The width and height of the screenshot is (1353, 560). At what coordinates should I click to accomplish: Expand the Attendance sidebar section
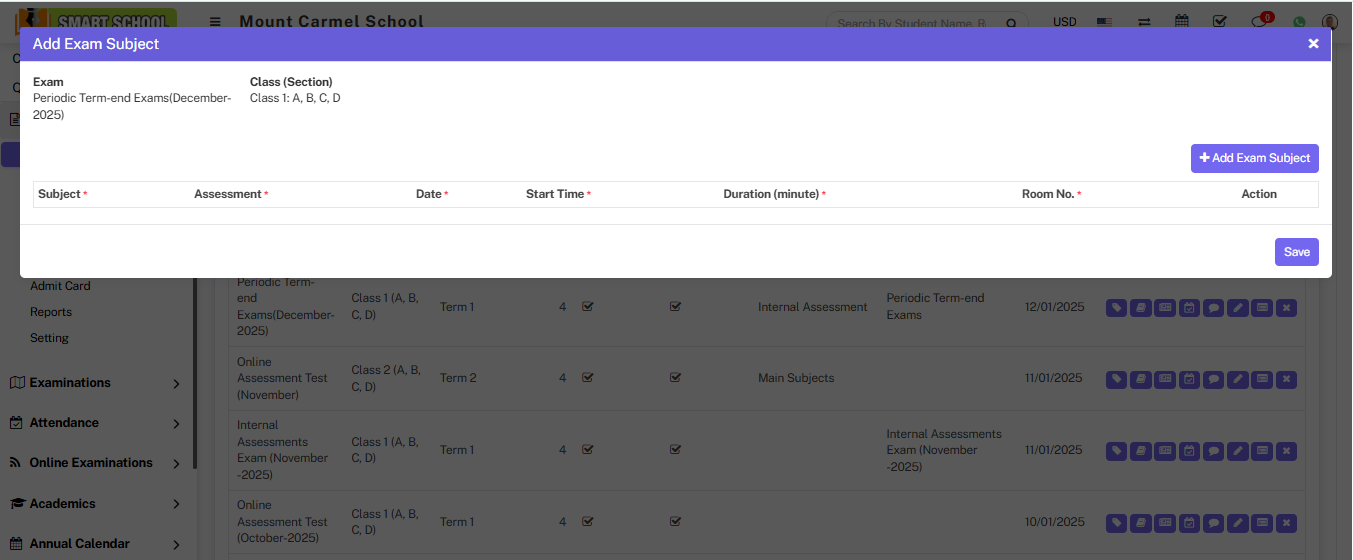[x=95, y=423]
